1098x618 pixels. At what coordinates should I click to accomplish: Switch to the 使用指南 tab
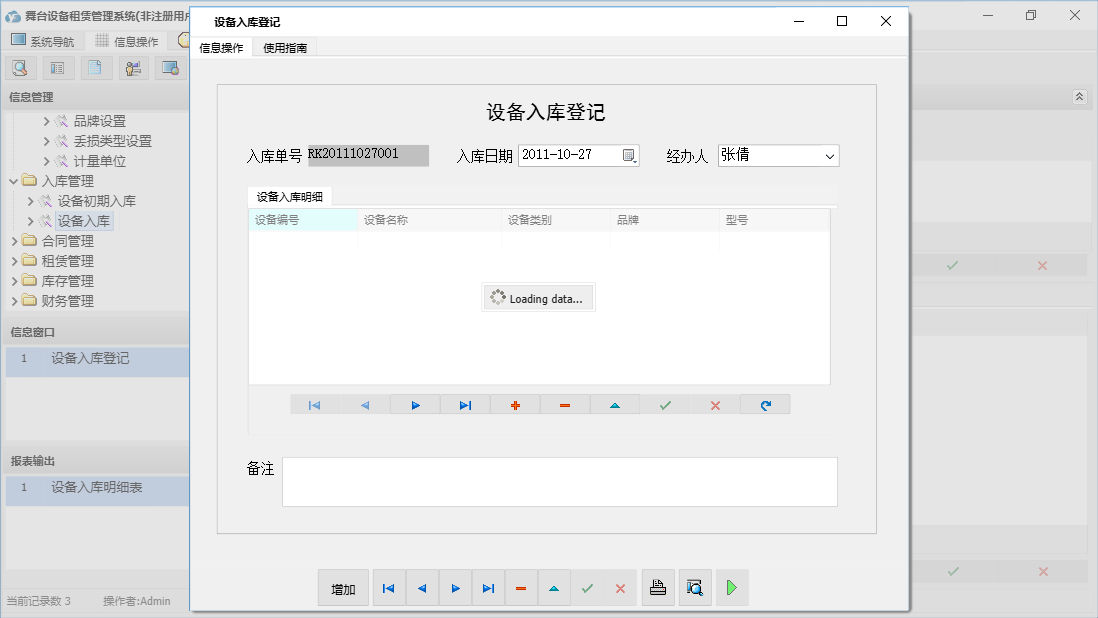(x=285, y=46)
